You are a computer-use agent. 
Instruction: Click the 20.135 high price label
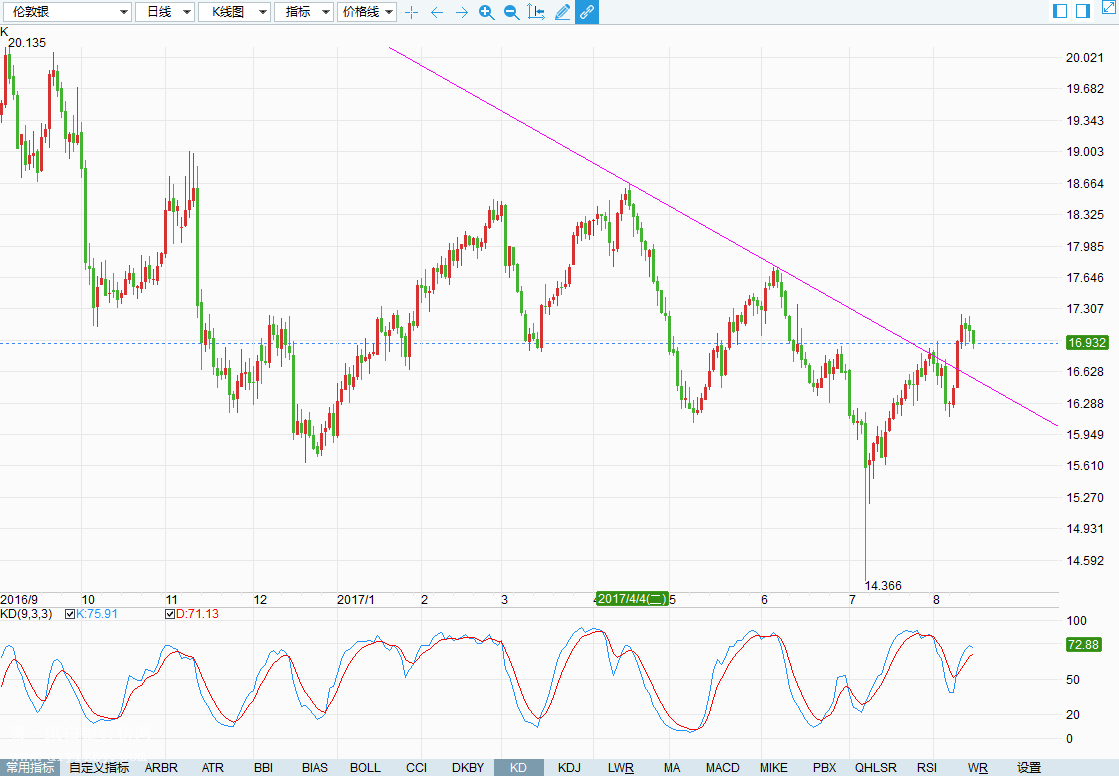tap(26, 43)
